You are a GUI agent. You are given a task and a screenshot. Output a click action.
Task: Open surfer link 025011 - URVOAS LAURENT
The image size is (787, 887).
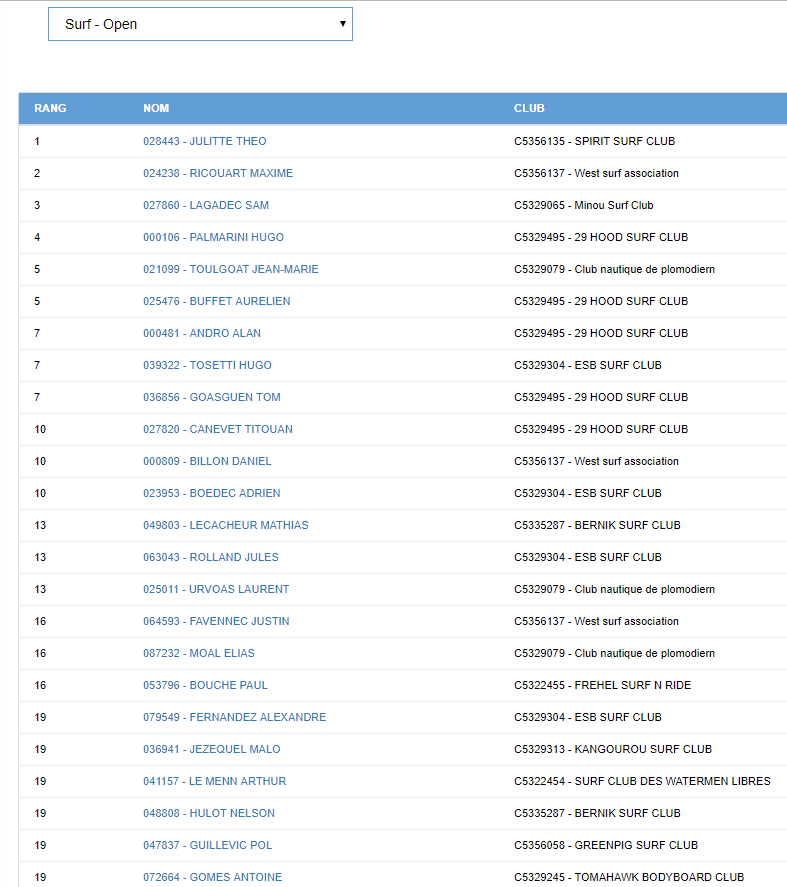pyautogui.click(x=216, y=589)
